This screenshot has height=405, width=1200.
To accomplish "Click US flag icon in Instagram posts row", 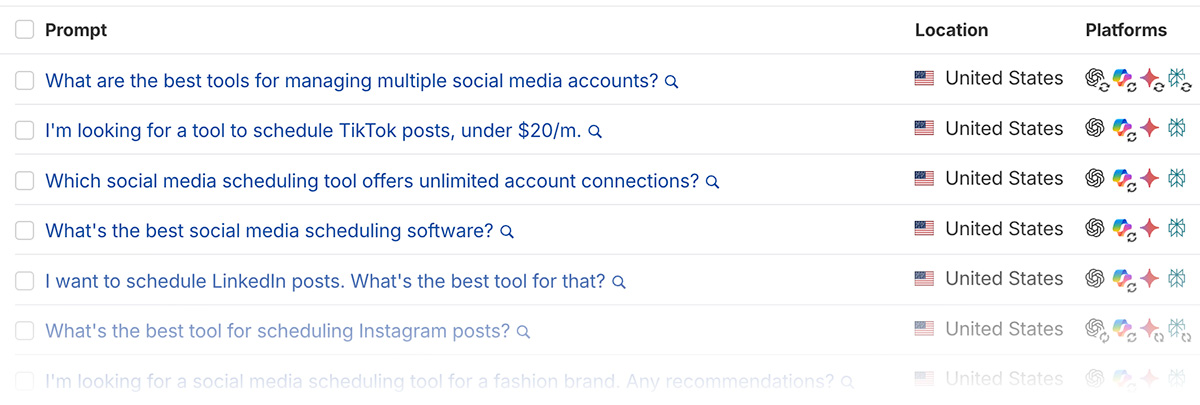I will (924, 329).
